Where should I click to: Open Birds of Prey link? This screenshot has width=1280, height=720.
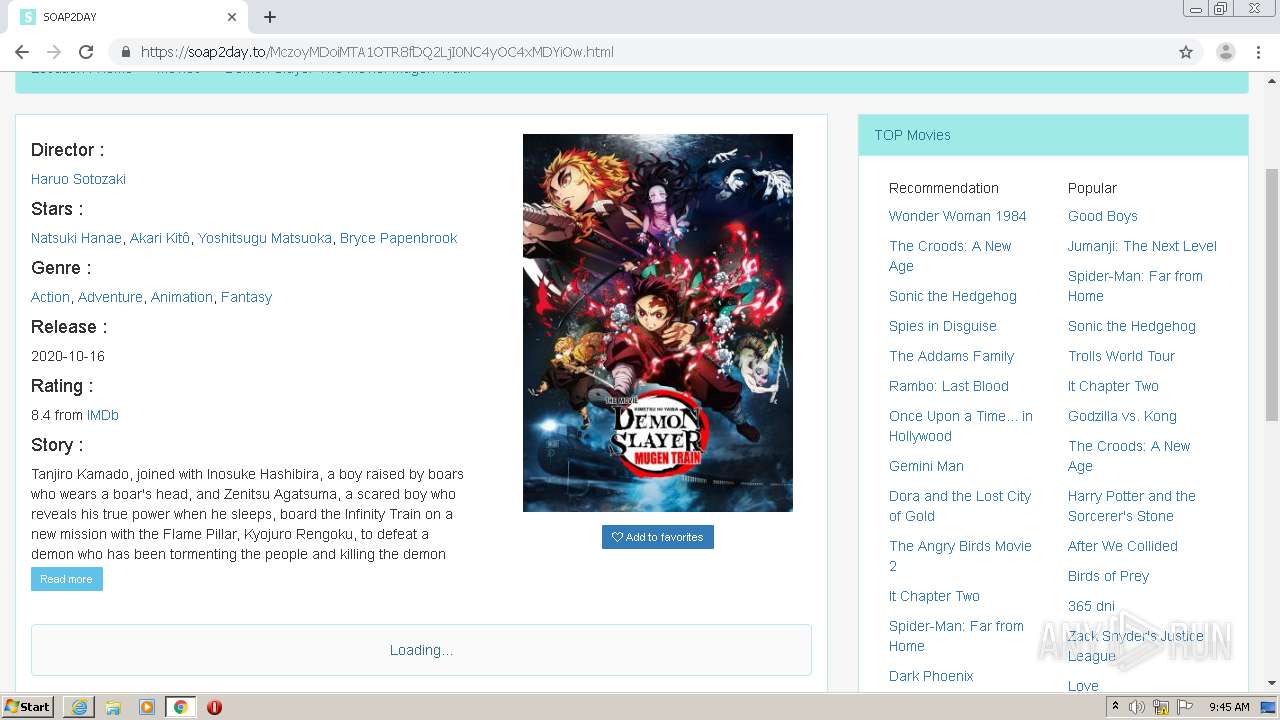coord(1108,576)
